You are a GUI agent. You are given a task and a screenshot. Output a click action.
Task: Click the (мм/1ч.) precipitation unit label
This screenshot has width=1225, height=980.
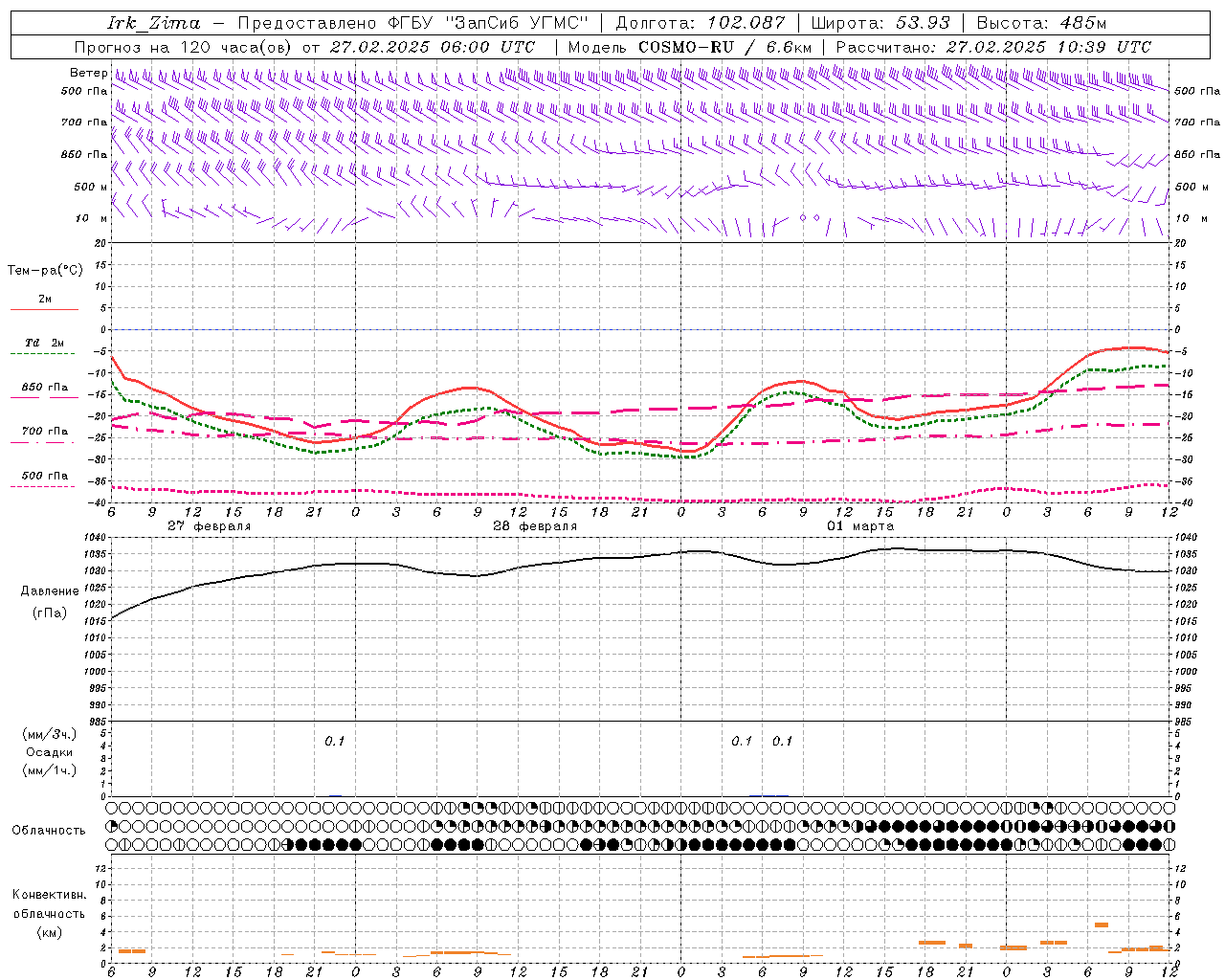coord(50,770)
